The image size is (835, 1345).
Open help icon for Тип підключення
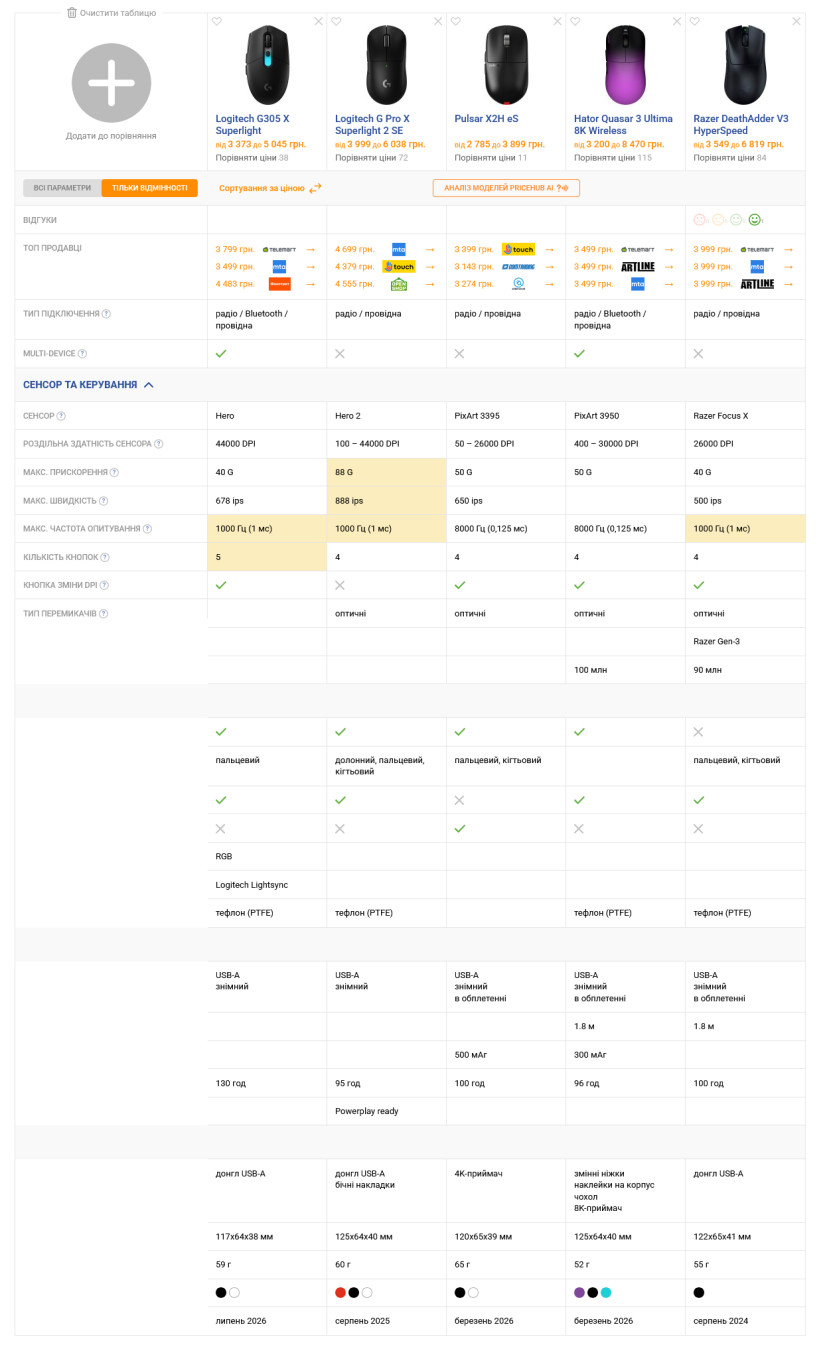pos(106,314)
